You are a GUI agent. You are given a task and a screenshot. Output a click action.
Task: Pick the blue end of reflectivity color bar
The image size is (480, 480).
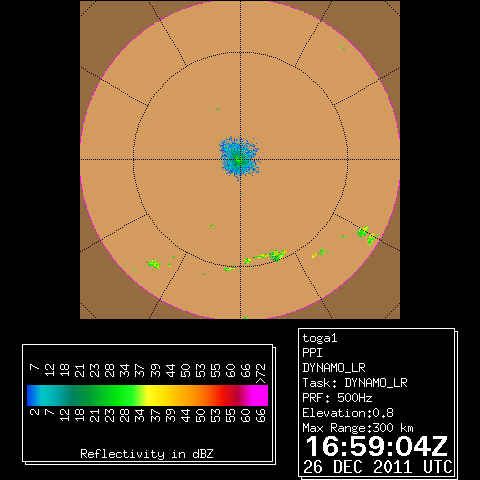point(31,395)
